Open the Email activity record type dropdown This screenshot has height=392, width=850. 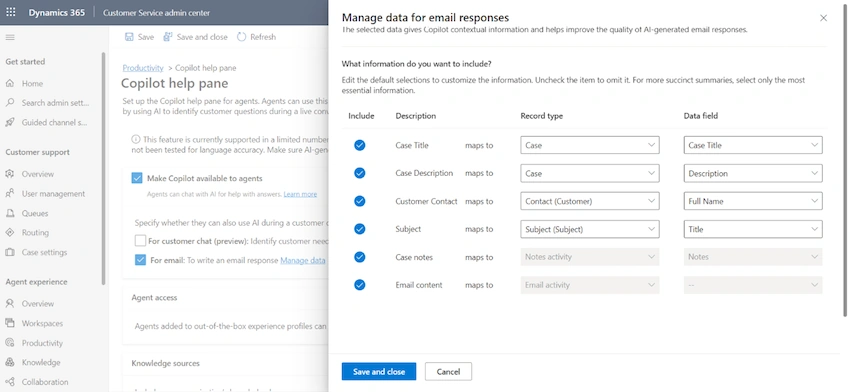pyautogui.click(x=590, y=285)
